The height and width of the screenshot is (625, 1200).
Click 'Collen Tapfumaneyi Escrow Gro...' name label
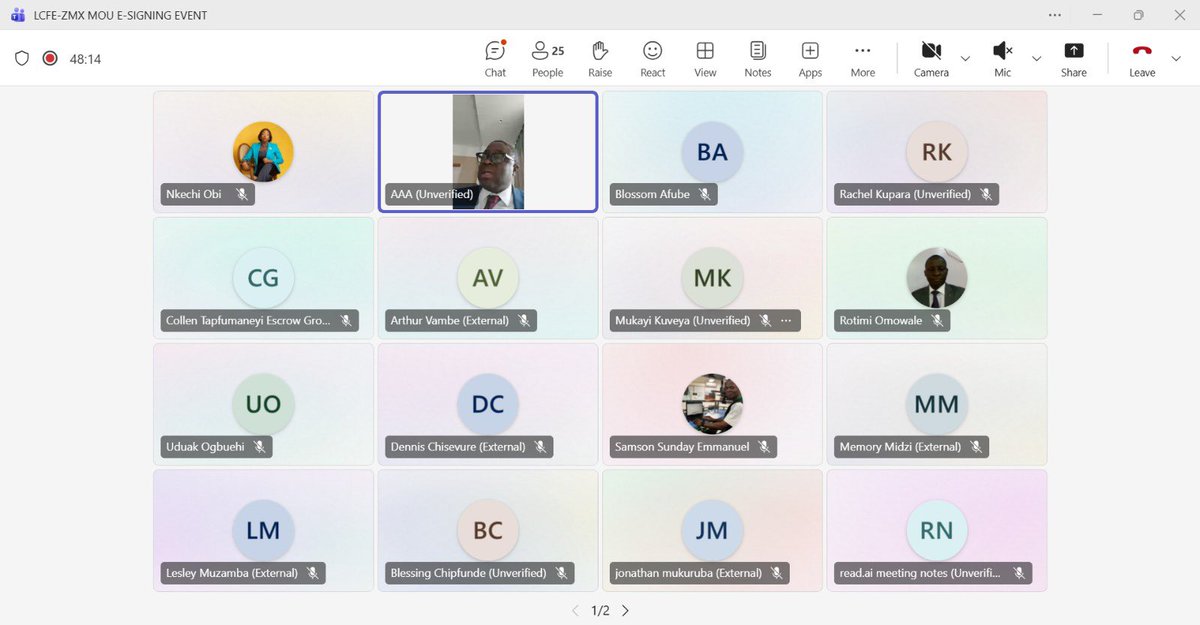[x=248, y=321]
